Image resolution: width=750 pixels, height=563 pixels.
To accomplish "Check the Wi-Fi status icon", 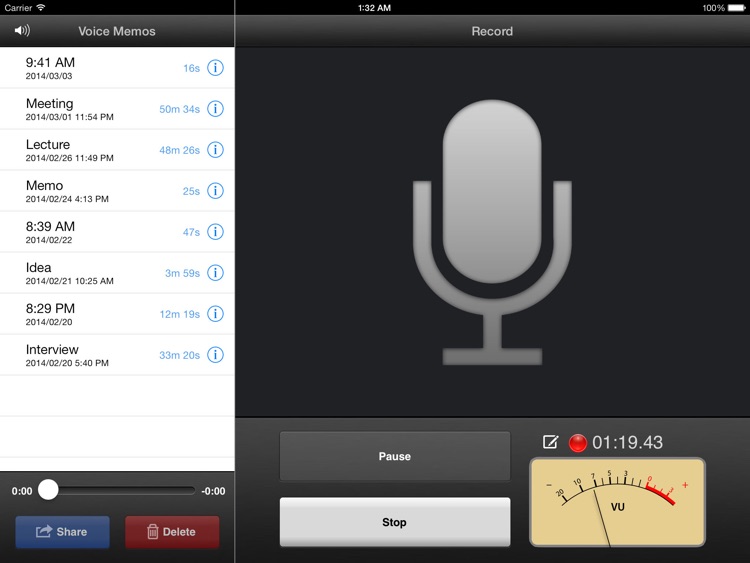I will tap(41, 7).
